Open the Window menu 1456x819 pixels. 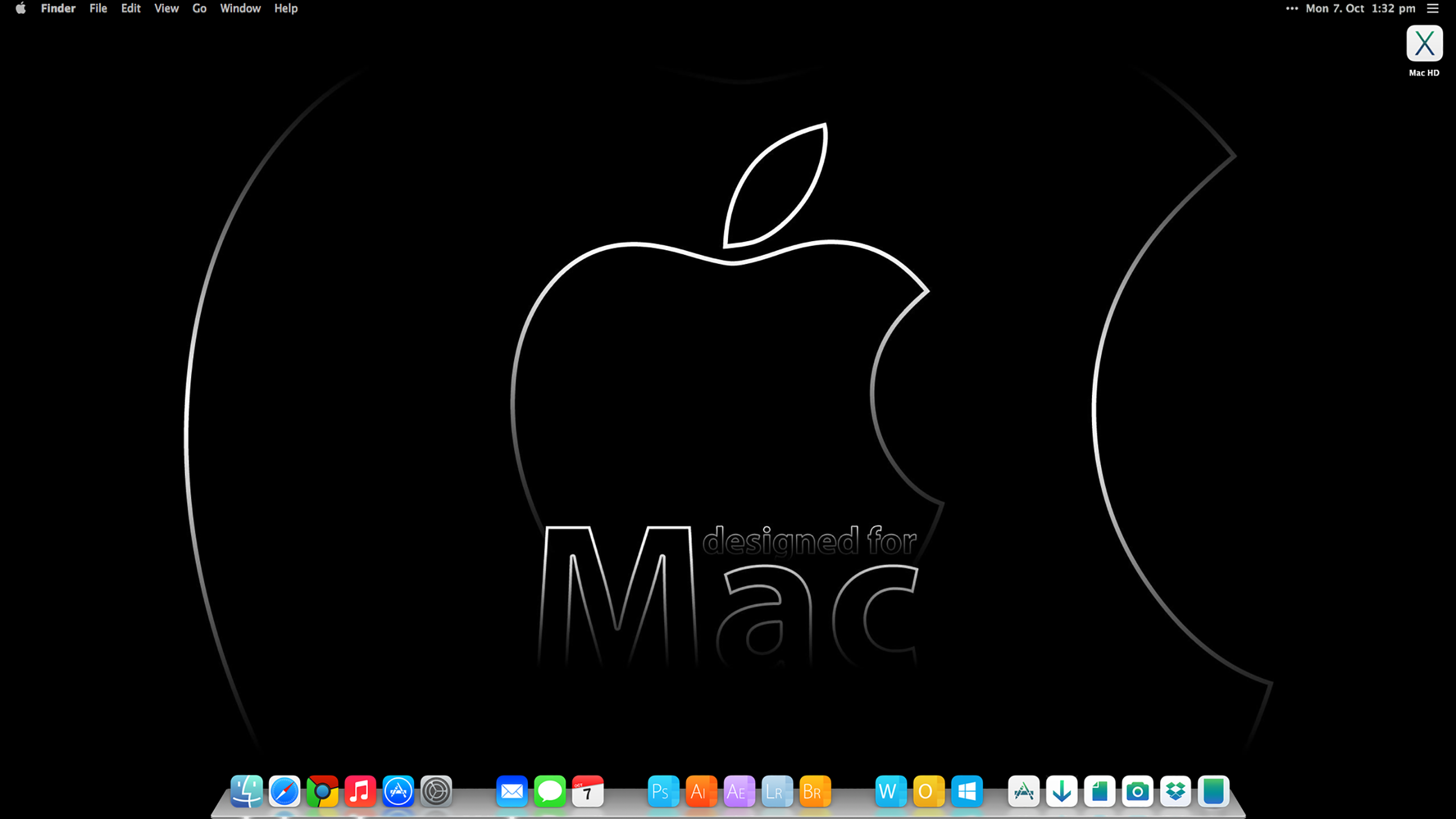click(241, 9)
